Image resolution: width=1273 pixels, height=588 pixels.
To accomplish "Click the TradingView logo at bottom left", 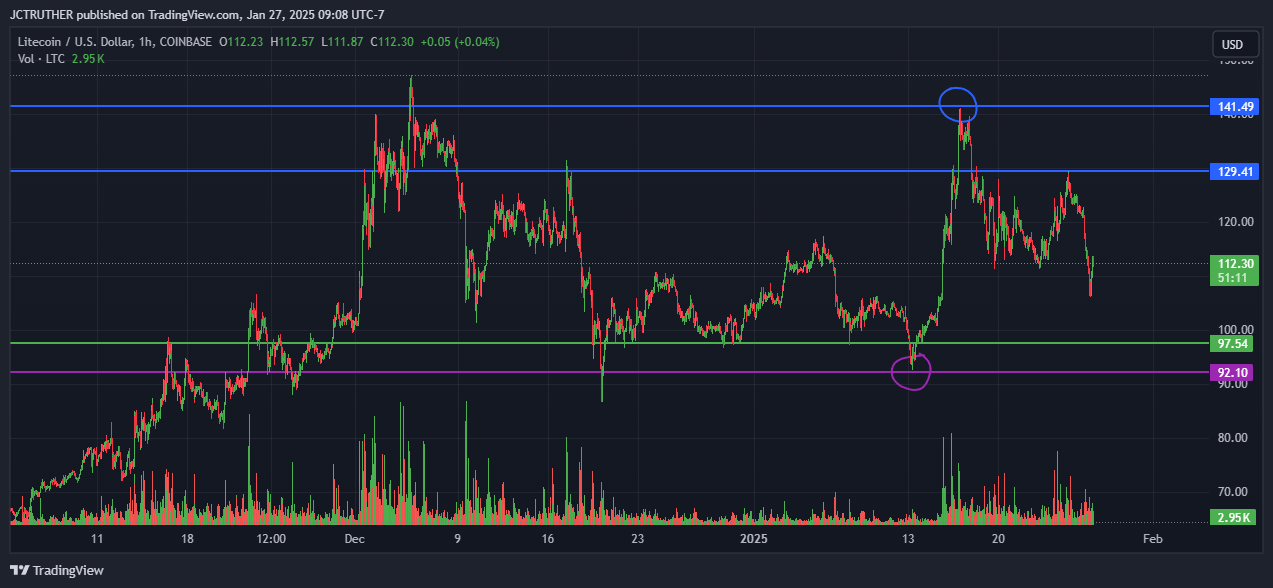I will pos(58,570).
